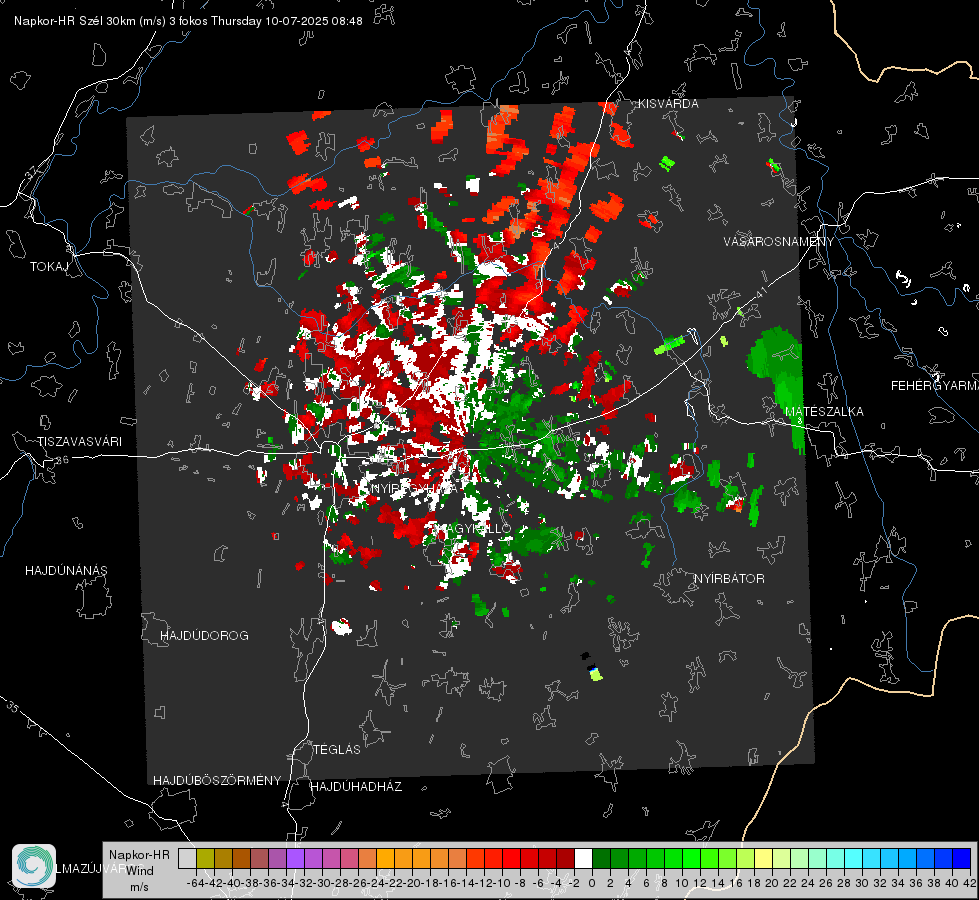
Task: Pick the dark blue last swatch in the legend
Action: [962, 859]
